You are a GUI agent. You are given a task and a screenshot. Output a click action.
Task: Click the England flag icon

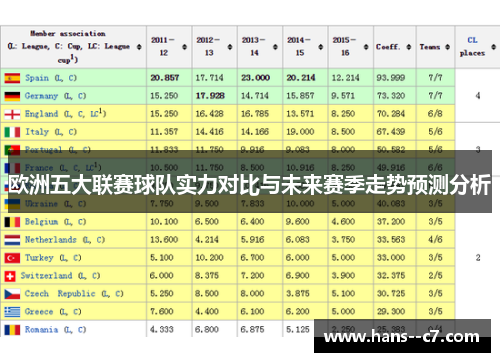coord(12,114)
